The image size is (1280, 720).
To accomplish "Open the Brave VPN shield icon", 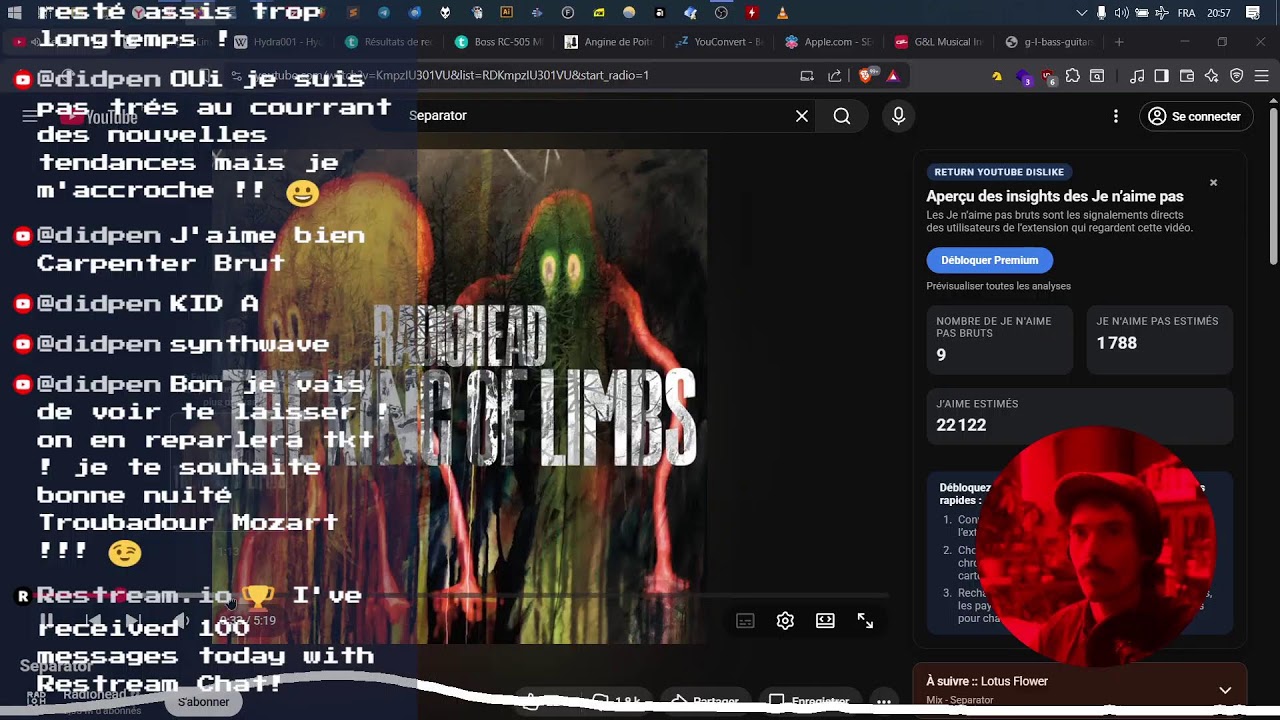I will 1237,75.
